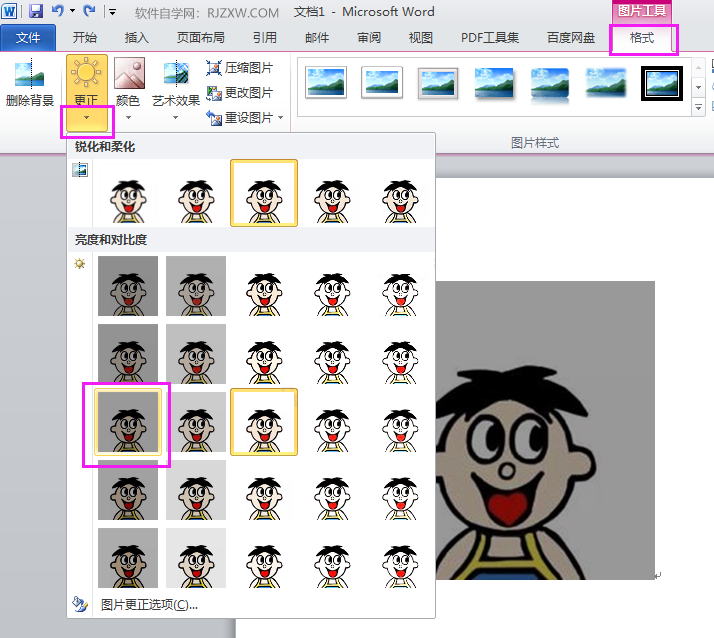The image size is (714, 638).
Task: Open the 文件 tab
Action: [x=28, y=38]
